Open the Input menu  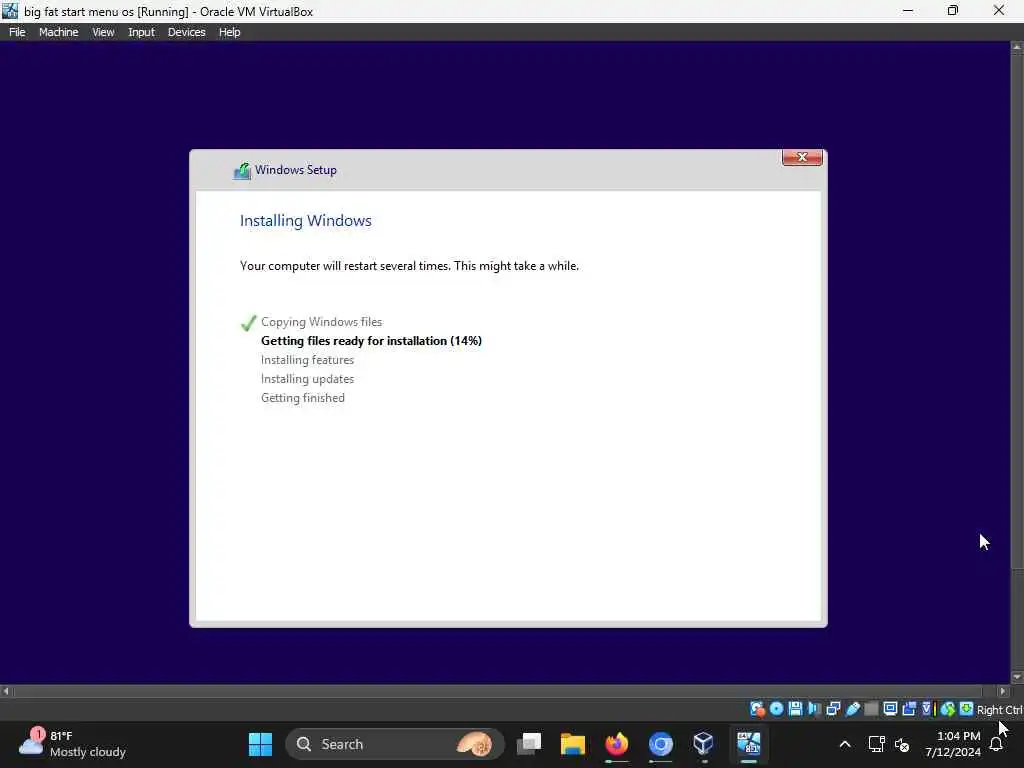[141, 32]
